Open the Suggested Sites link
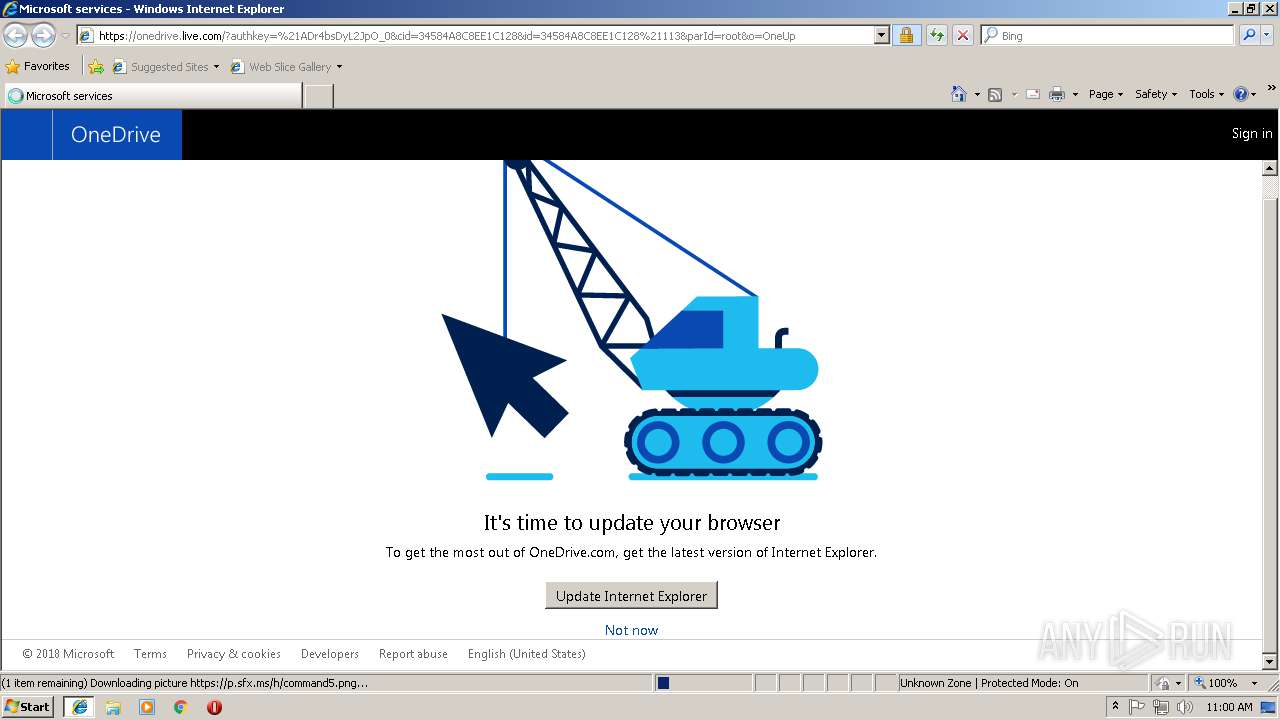 (x=166, y=67)
